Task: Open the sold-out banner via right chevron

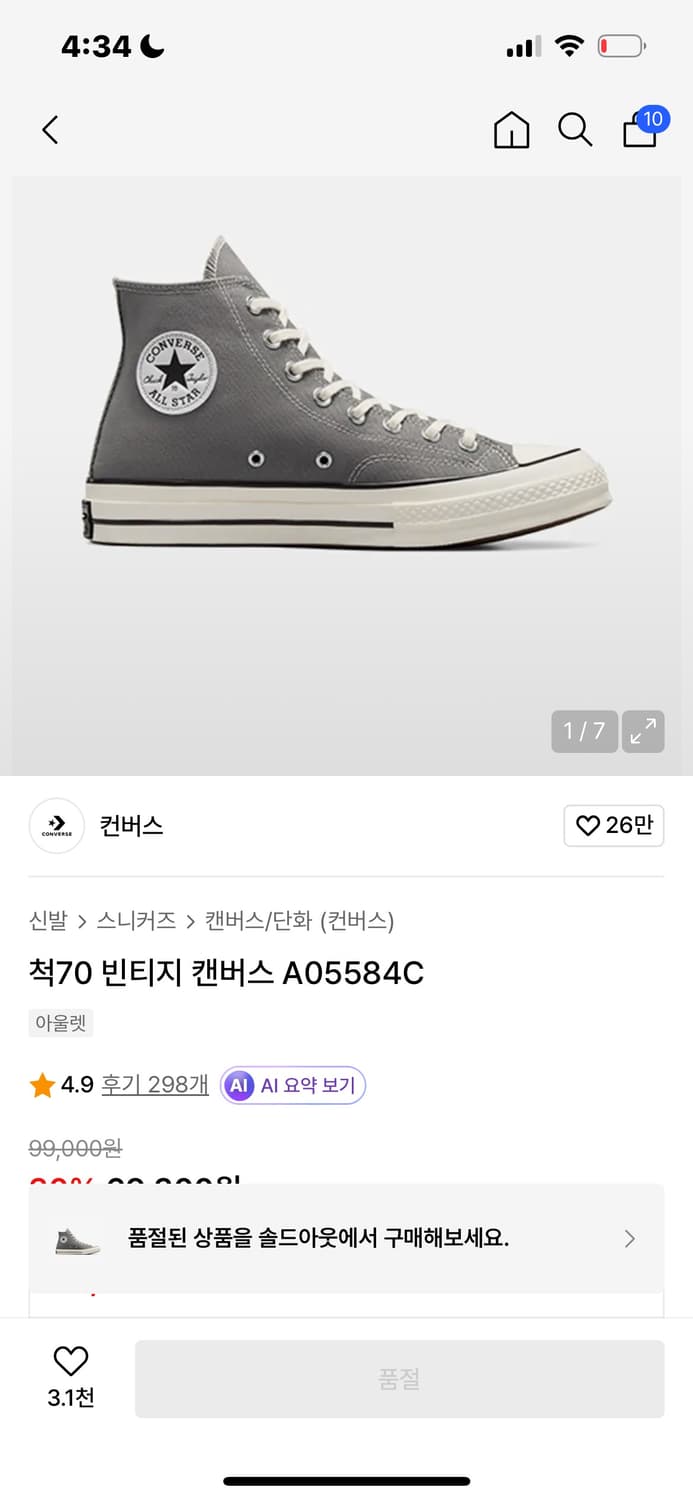Action: pyautogui.click(x=630, y=1238)
